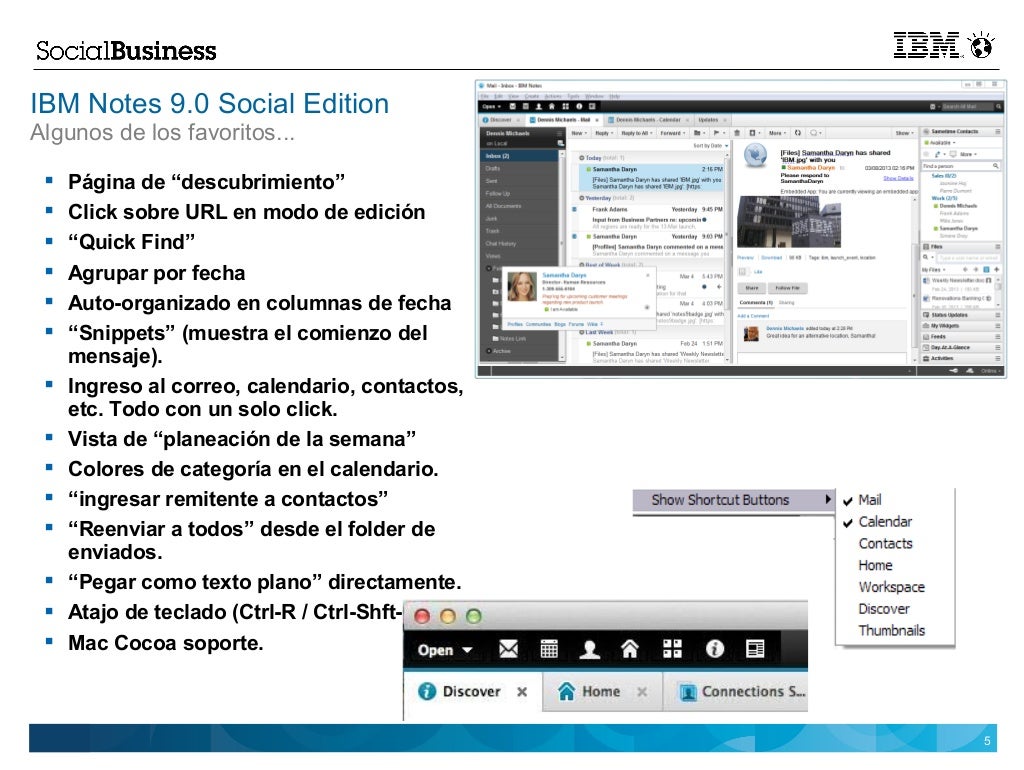Click the blue info icon on Discover tab at bottom
Viewport: 1024px width, 770px height.
tap(426, 691)
